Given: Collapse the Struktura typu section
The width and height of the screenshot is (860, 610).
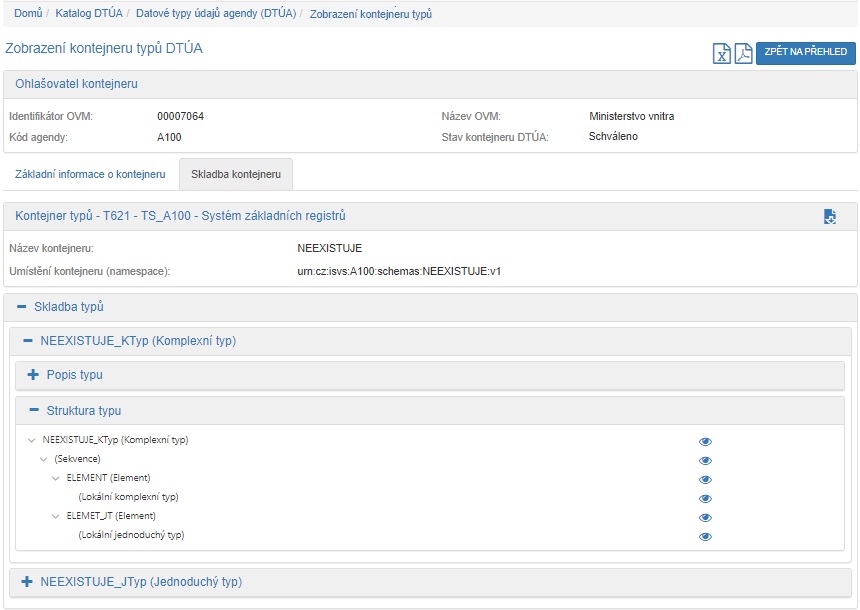Looking at the screenshot, I should click(33, 410).
